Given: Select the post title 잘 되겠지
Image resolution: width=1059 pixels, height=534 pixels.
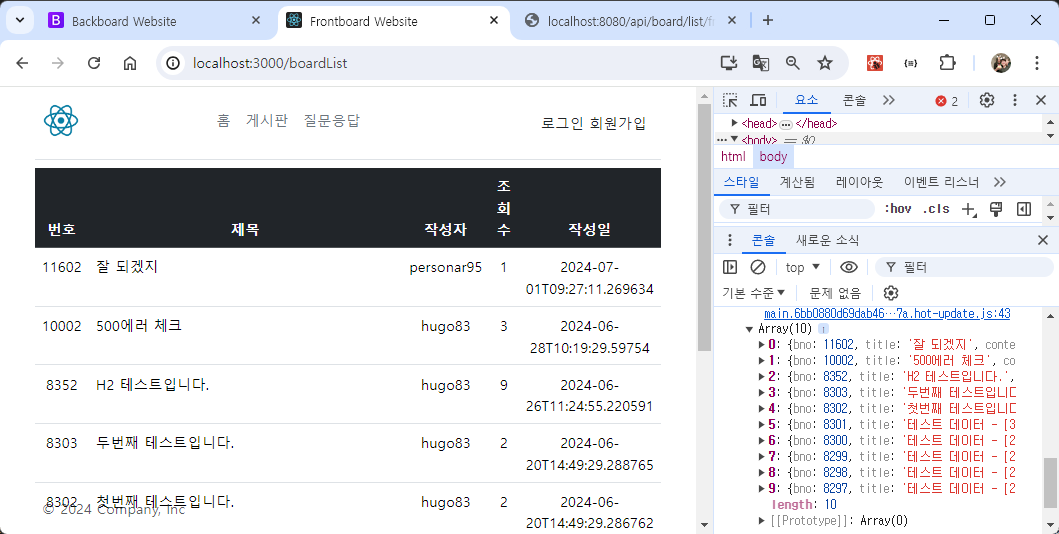Looking at the screenshot, I should pyautogui.click(x=127, y=267).
